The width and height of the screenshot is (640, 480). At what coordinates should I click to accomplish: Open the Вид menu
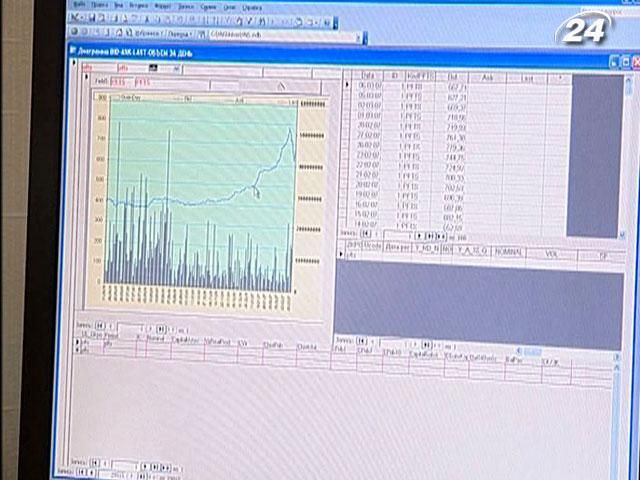[x=119, y=6]
